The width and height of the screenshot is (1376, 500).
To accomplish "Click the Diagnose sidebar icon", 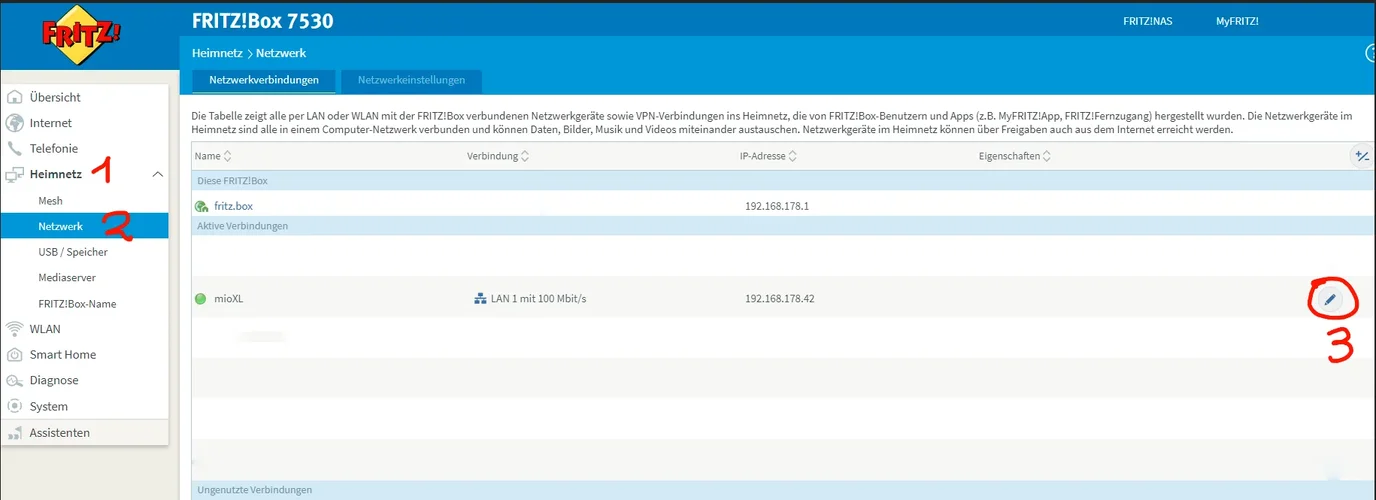I will pos(14,381).
